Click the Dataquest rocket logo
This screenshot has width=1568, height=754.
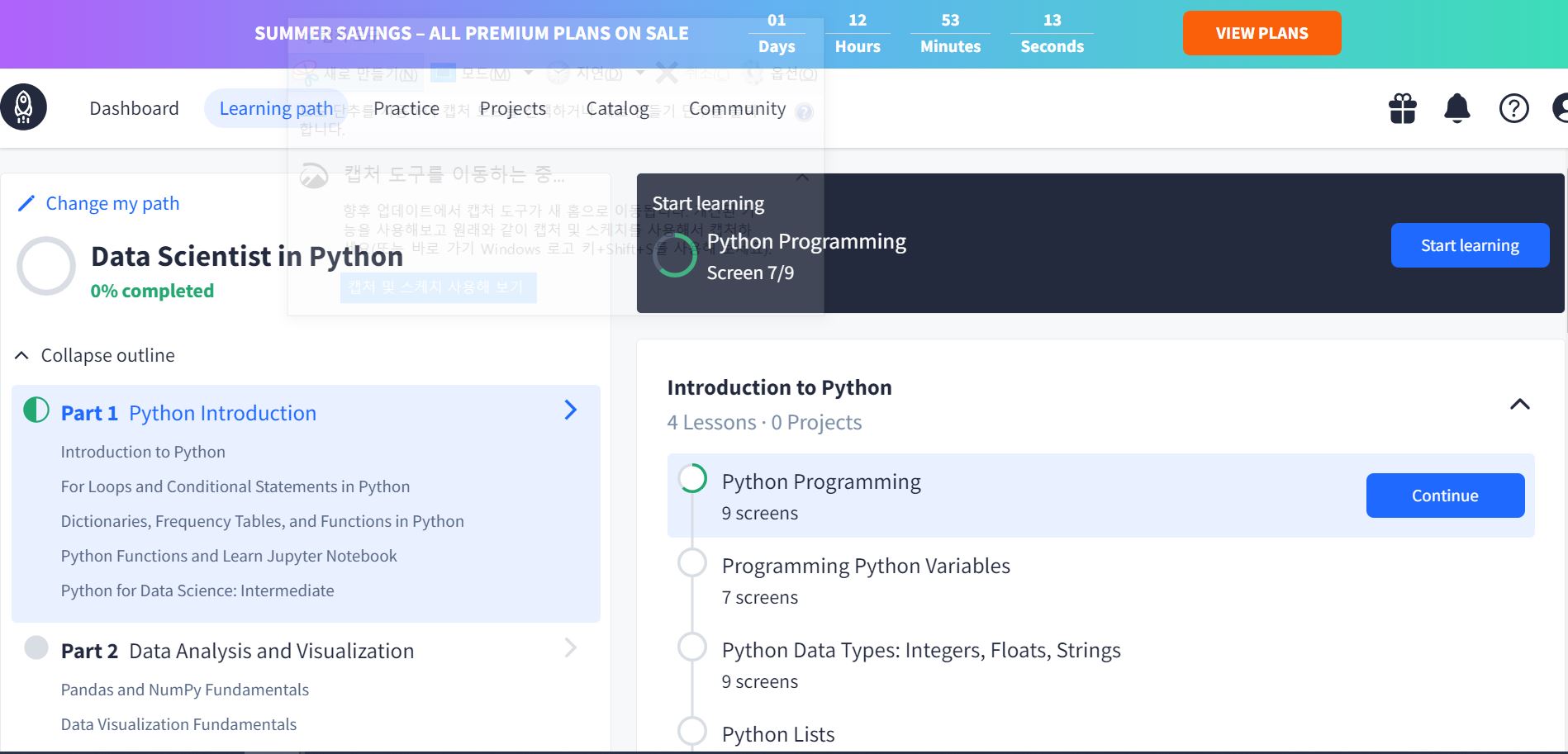point(24,107)
